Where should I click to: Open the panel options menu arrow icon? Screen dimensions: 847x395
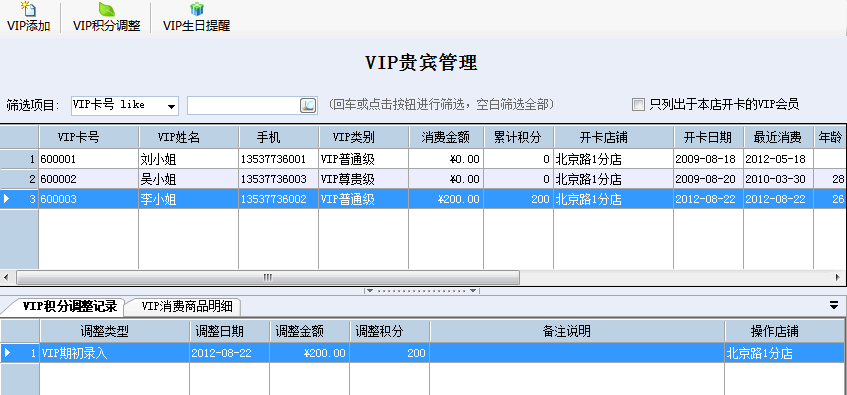click(834, 305)
